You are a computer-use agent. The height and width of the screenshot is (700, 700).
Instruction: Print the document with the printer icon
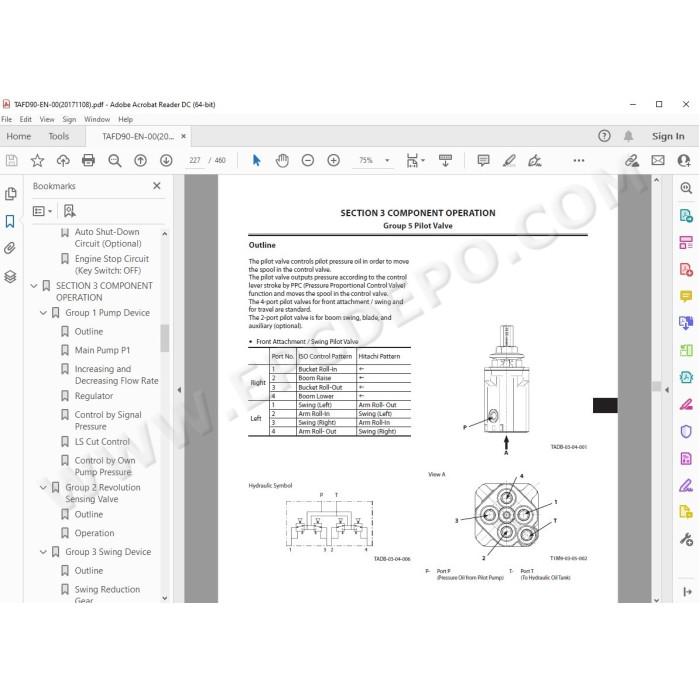88,160
